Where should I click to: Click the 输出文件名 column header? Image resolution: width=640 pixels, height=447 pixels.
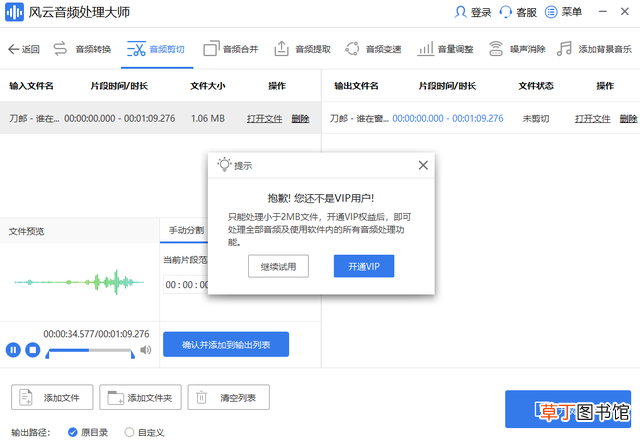tap(356, 86)
